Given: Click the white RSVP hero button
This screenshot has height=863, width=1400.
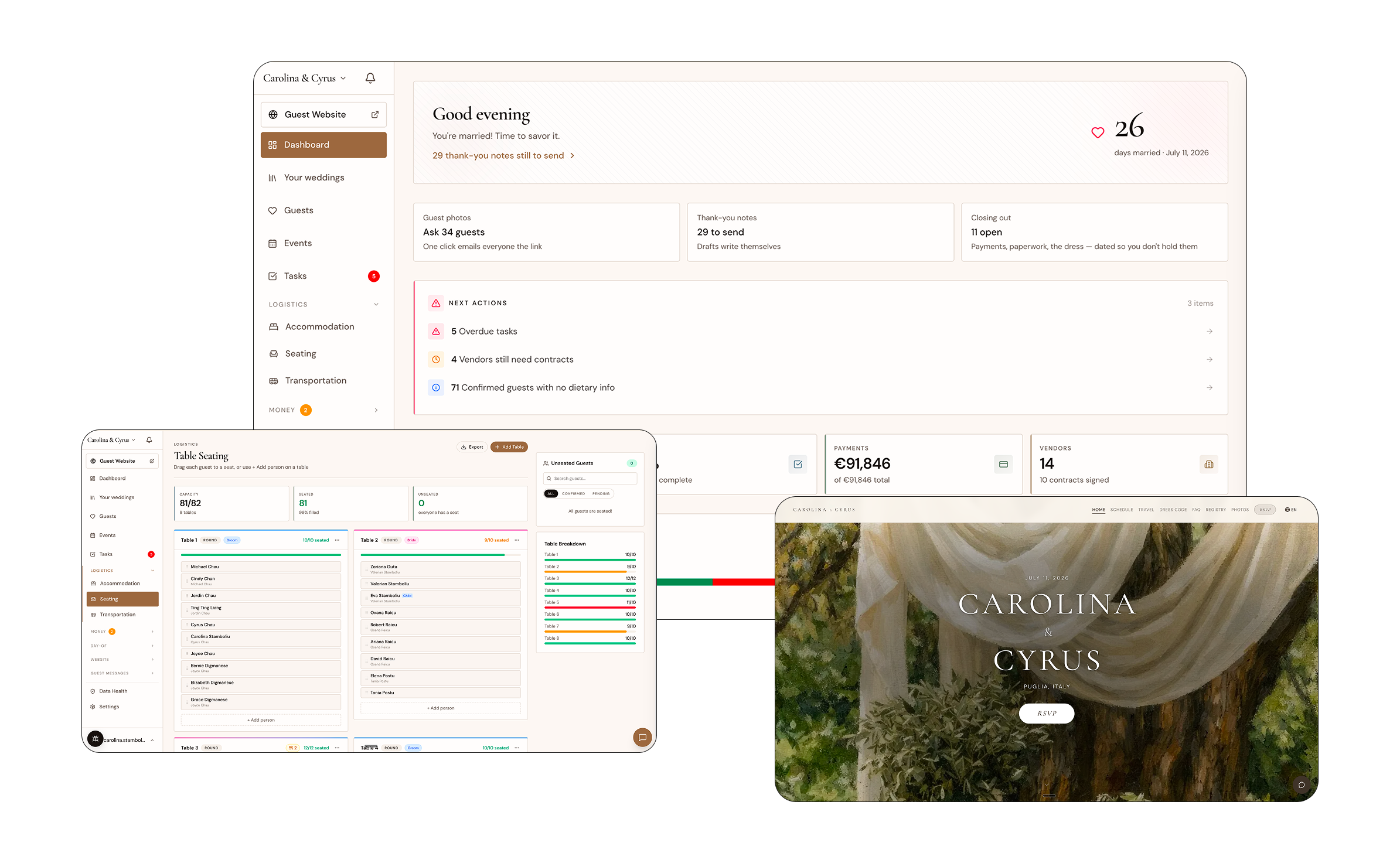Looking at the screenshot, I should coord(1047,714).
